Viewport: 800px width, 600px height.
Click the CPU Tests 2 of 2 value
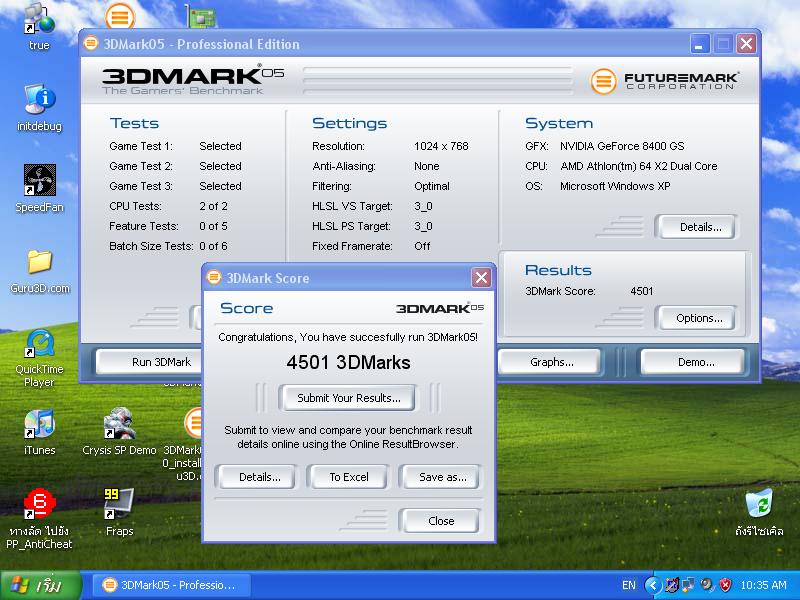pyautogui.click(x=213, y=206)
